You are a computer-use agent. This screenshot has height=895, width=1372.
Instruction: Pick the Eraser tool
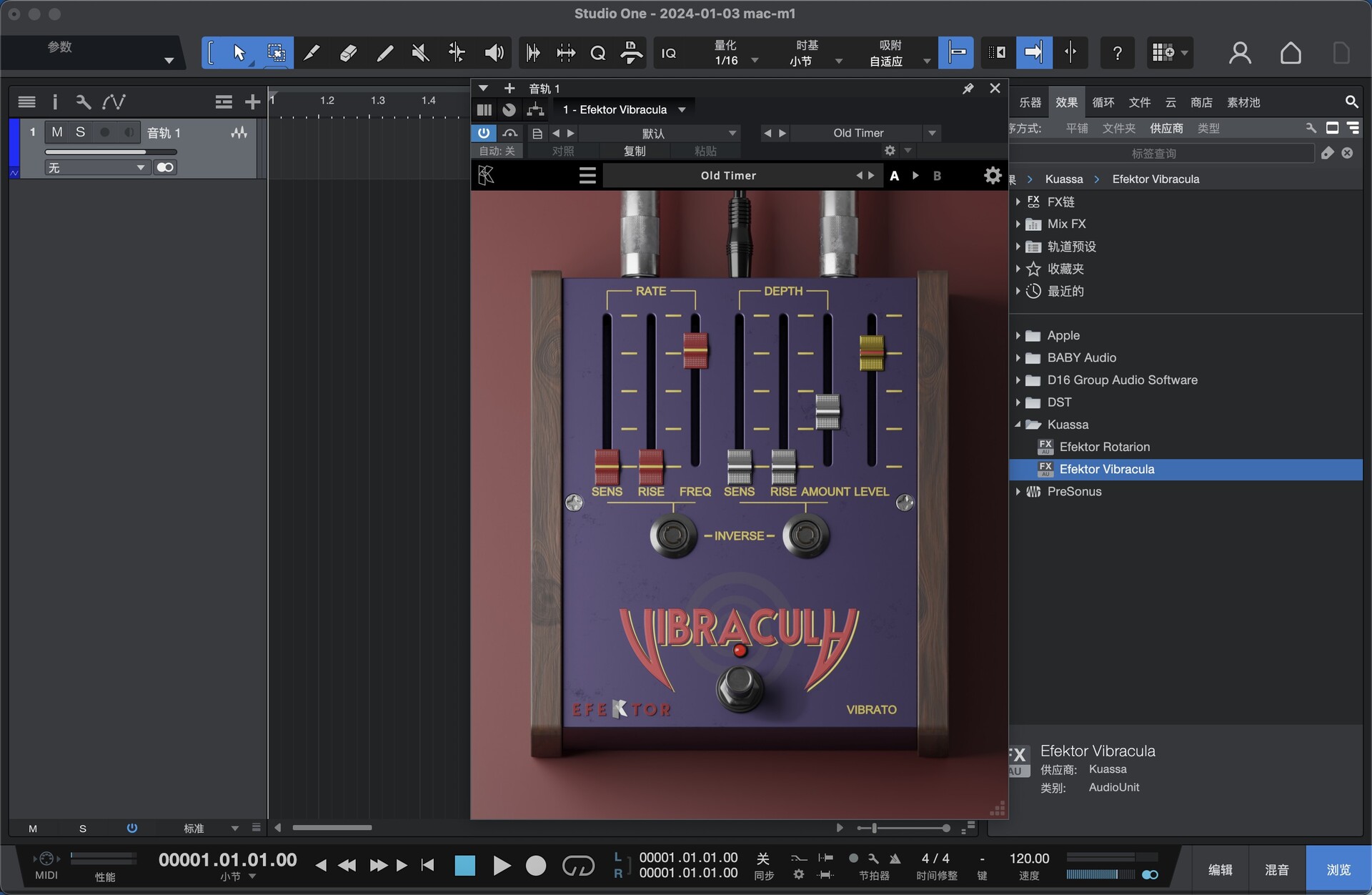[x=348, y=53]
